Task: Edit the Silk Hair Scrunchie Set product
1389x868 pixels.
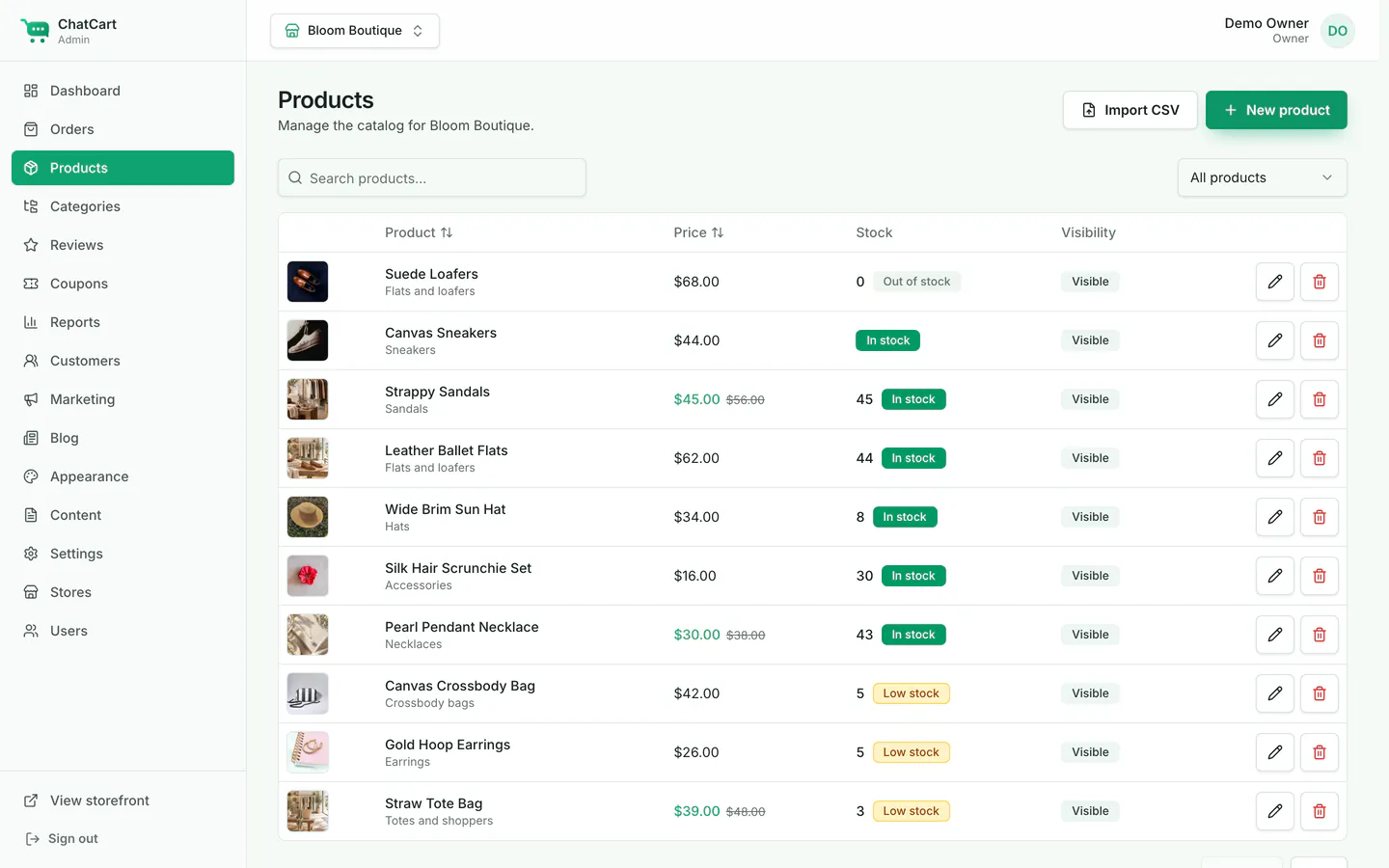Action: (1274, 576)
